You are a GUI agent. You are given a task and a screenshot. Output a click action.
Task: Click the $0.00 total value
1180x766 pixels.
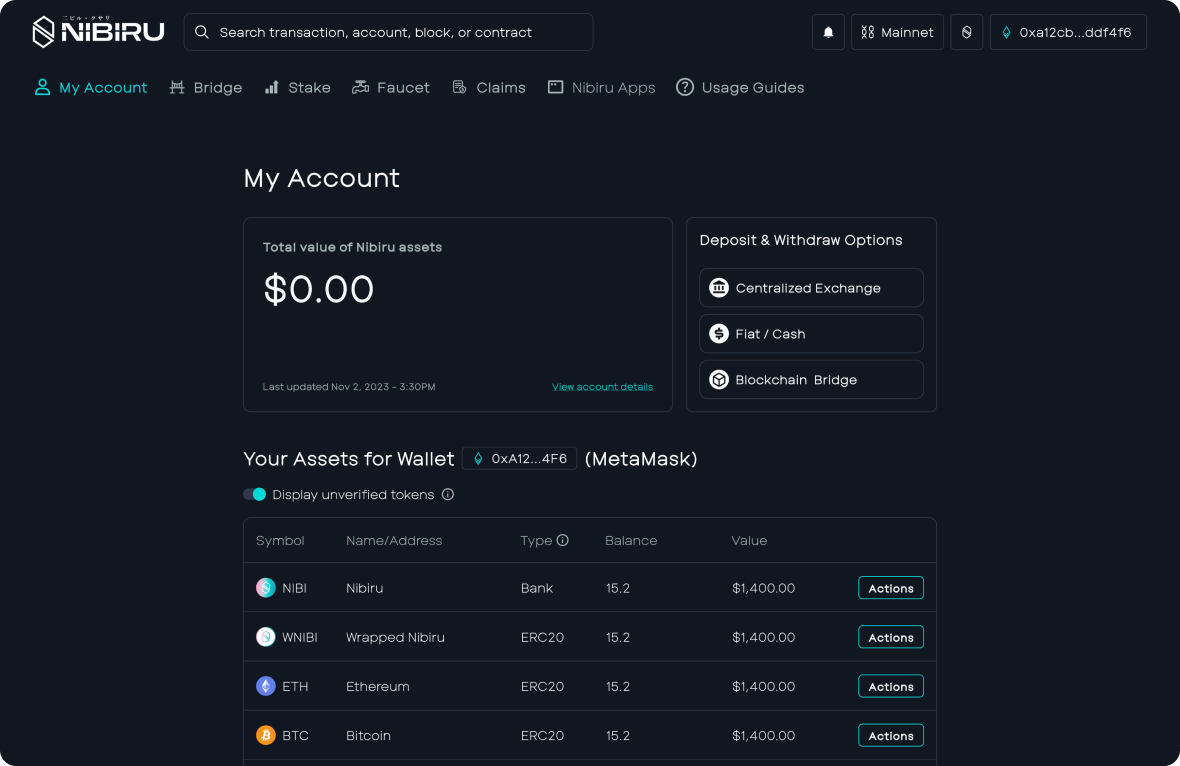click(318, 289)
